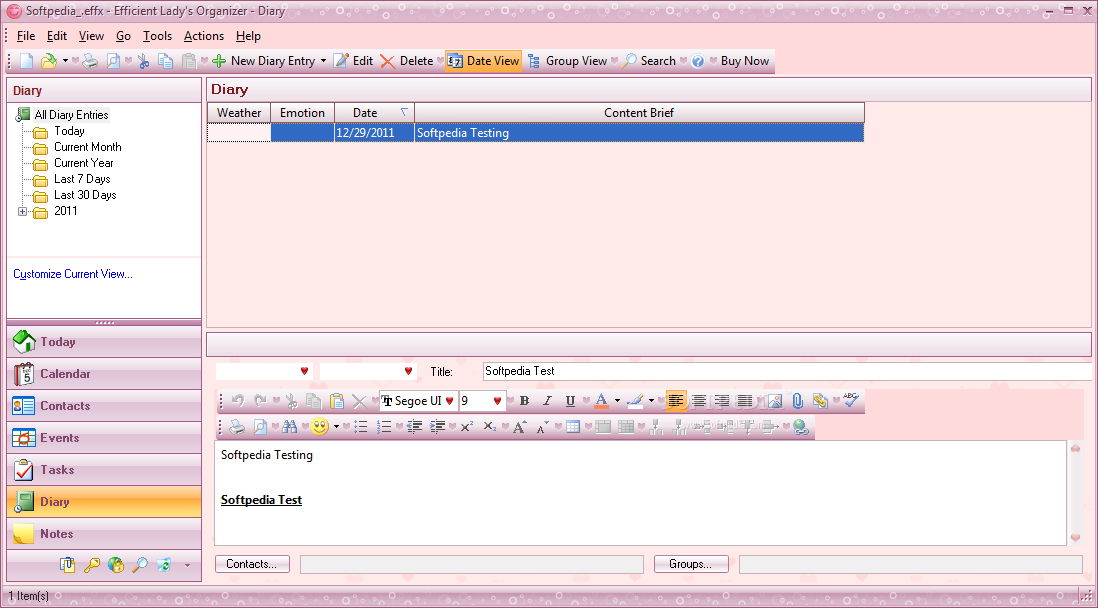Image resolution: width=1098 pixels, height=608 pixels.
Task: Insert a picture into the diary entry
Action: tap(774, 401)
